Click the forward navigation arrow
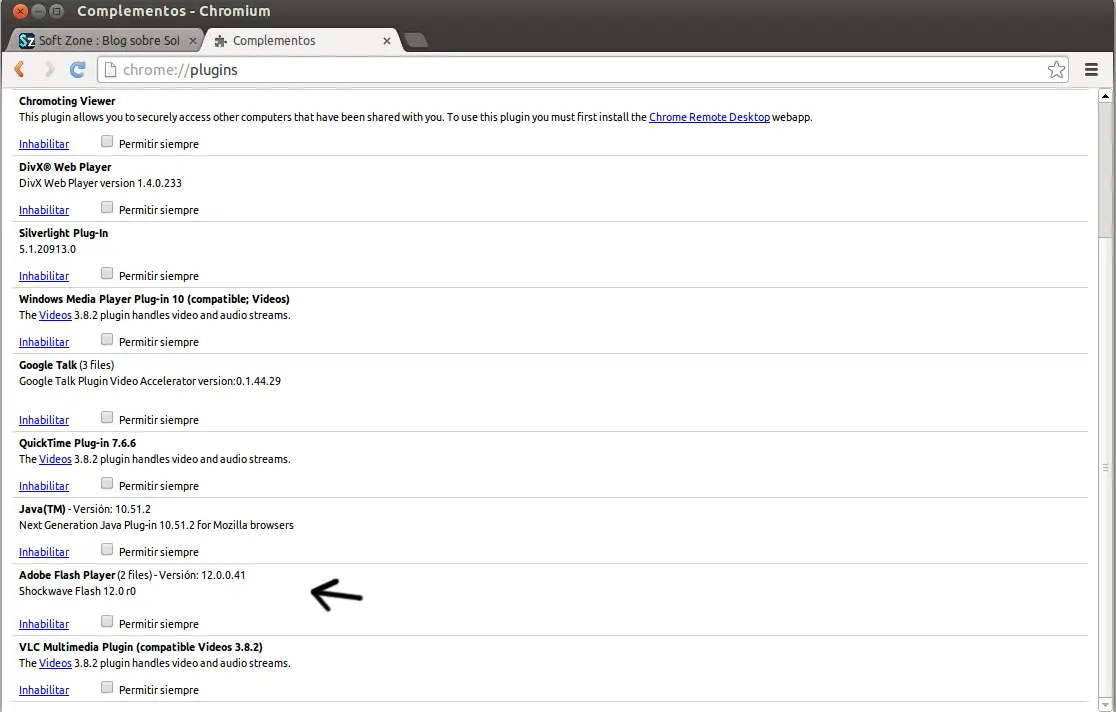1116x712 pixels. pos(49,69)
